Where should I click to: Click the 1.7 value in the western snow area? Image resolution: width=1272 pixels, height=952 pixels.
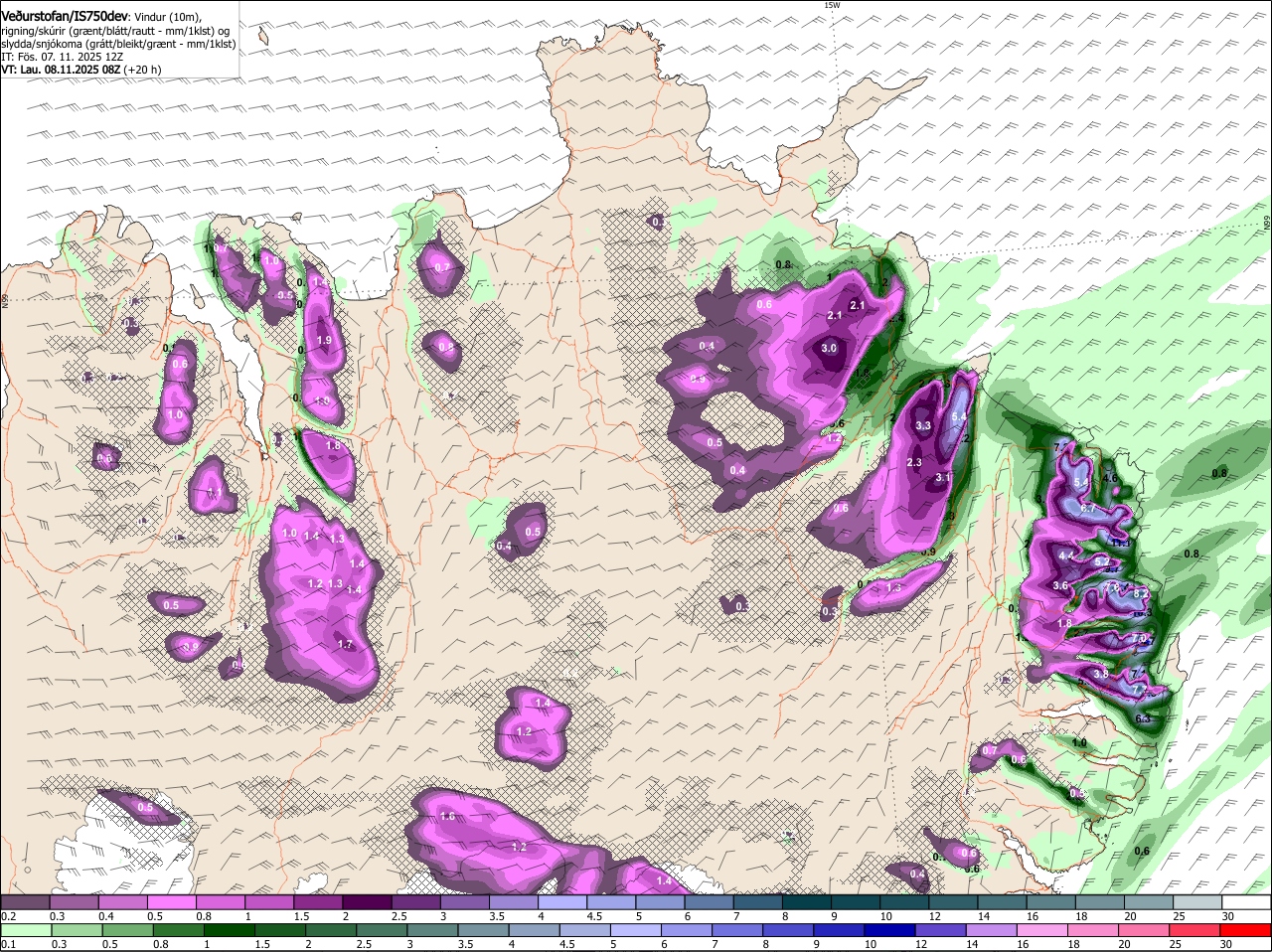pos(345,644)
